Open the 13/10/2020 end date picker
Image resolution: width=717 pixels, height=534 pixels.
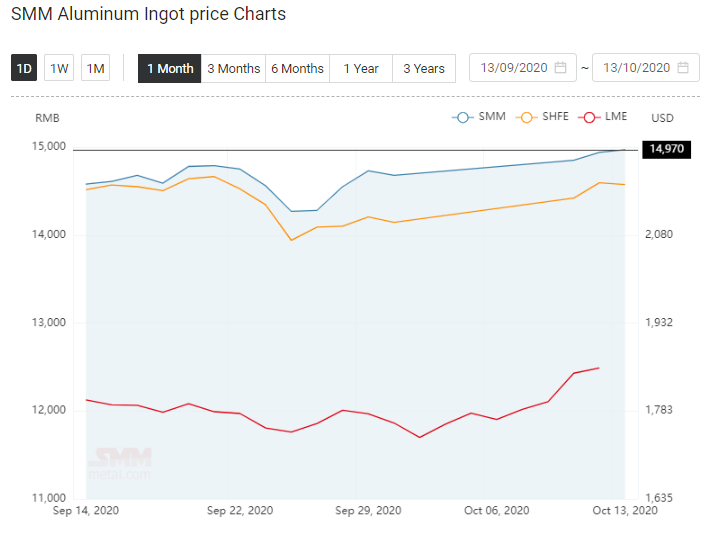tap(646, 68)
